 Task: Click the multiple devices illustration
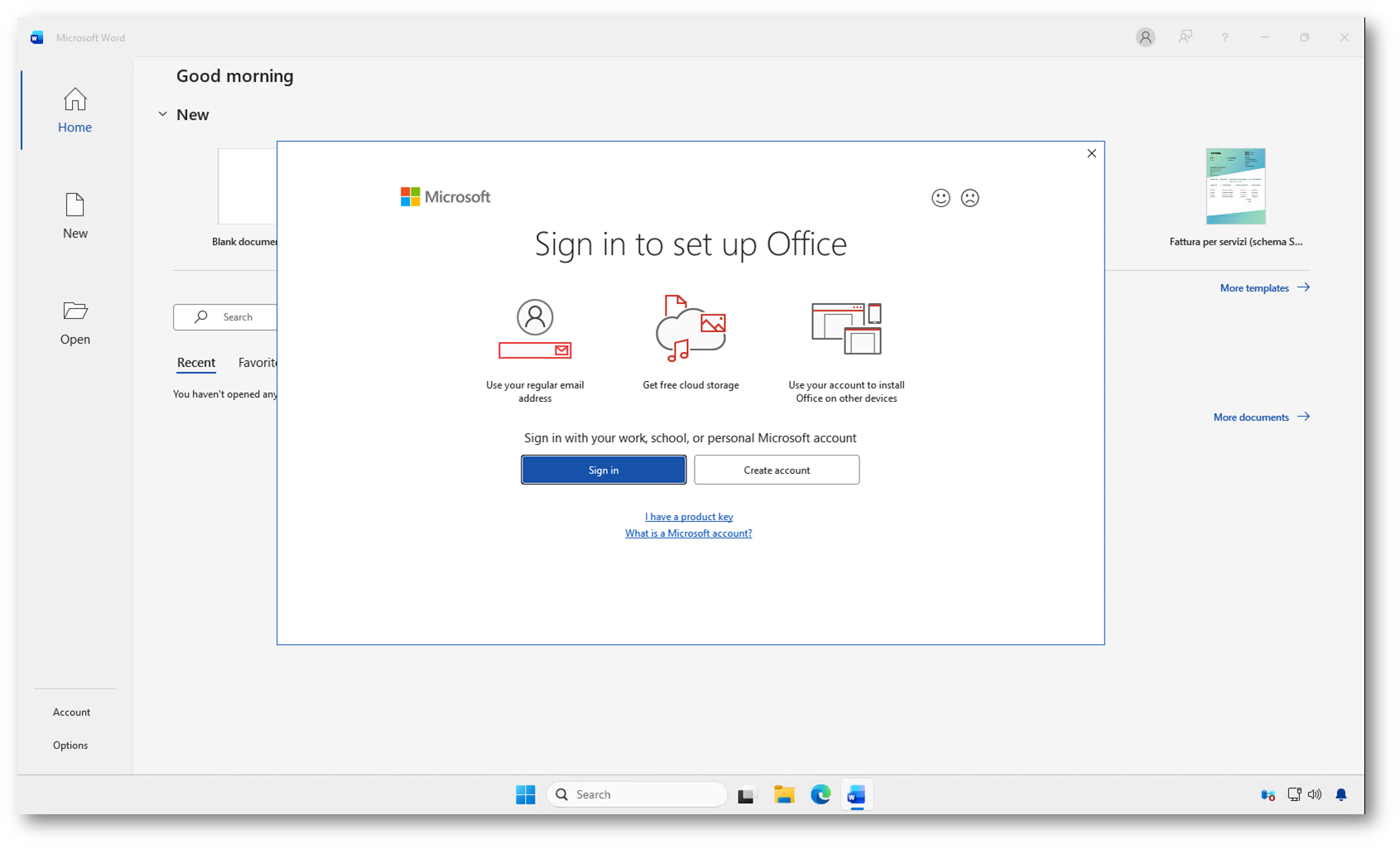[x=846, y=329]
